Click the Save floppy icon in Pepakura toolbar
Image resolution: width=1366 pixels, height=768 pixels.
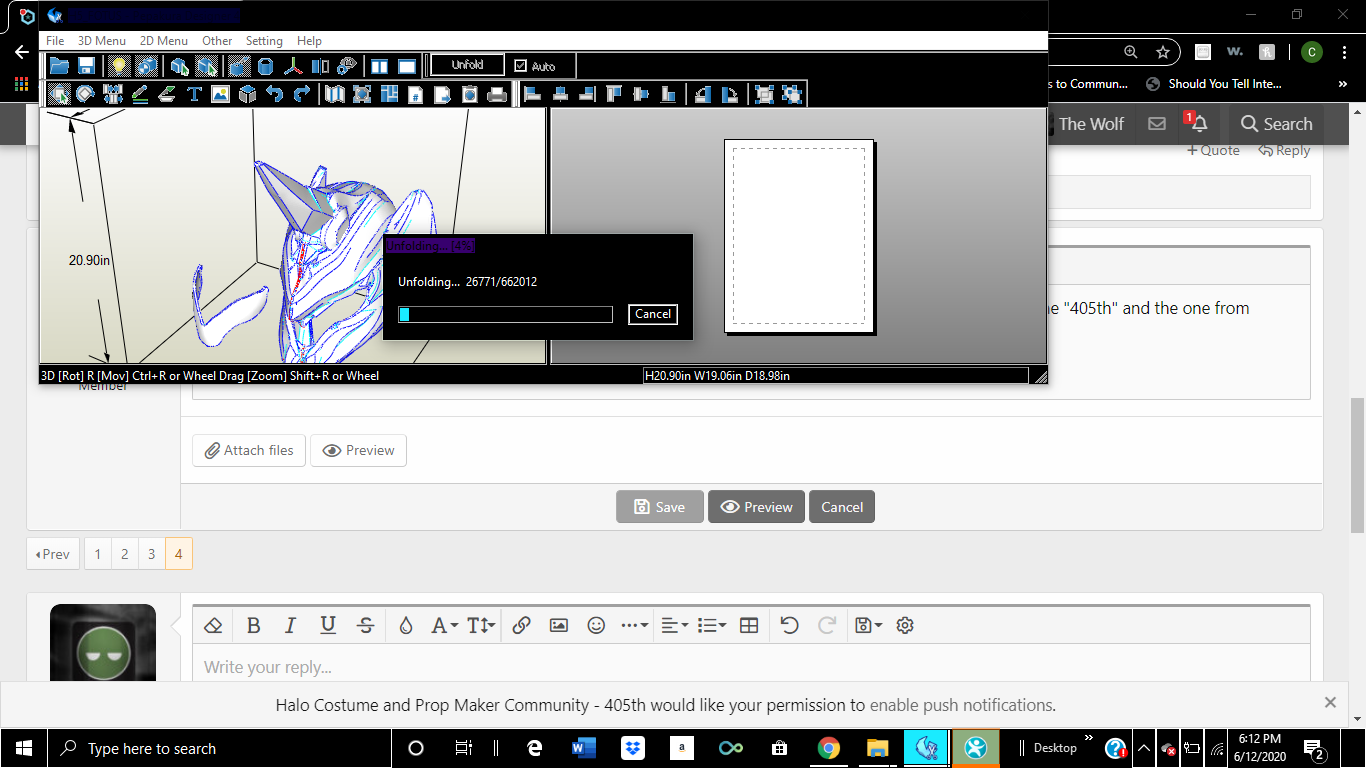click(x=87, y=66)
